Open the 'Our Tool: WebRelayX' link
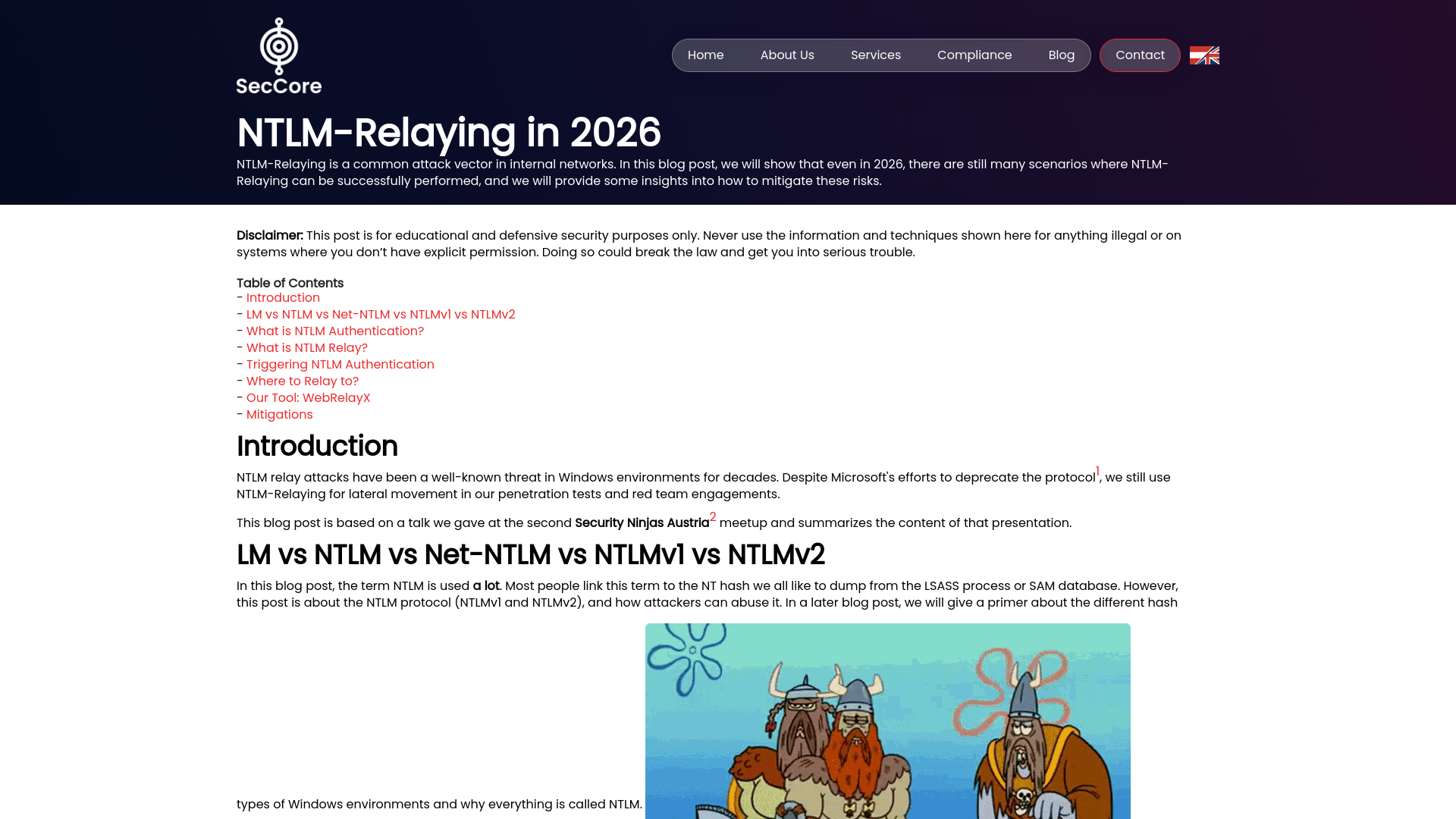 click(x=308, y=397)
